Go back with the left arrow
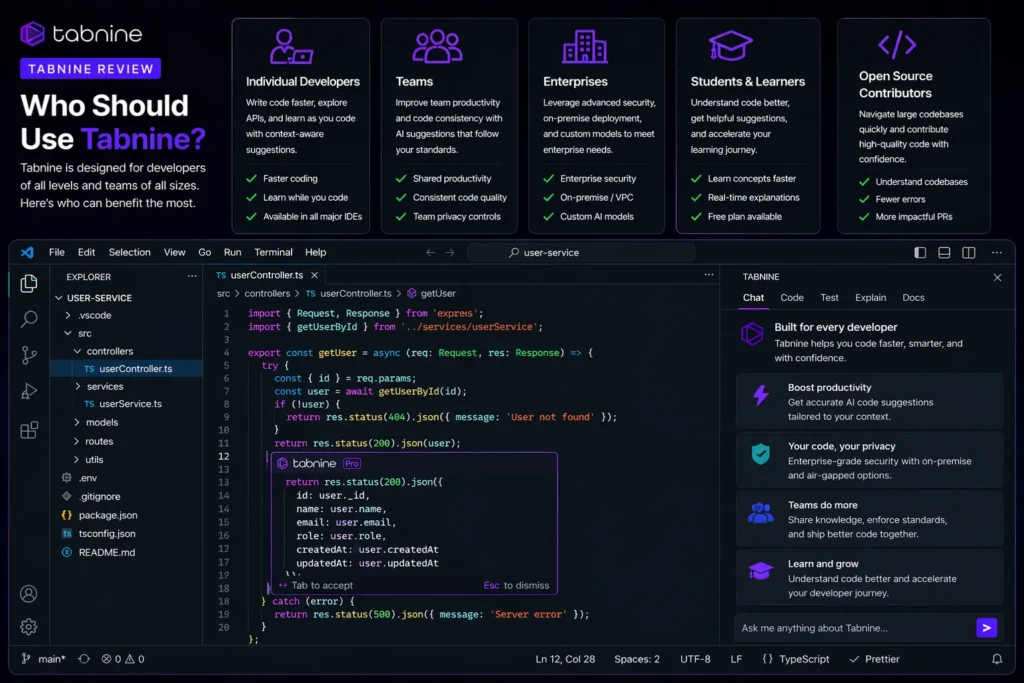This screenshot has width=1024, height=683. pyautogui.click(x=430, y=253)
